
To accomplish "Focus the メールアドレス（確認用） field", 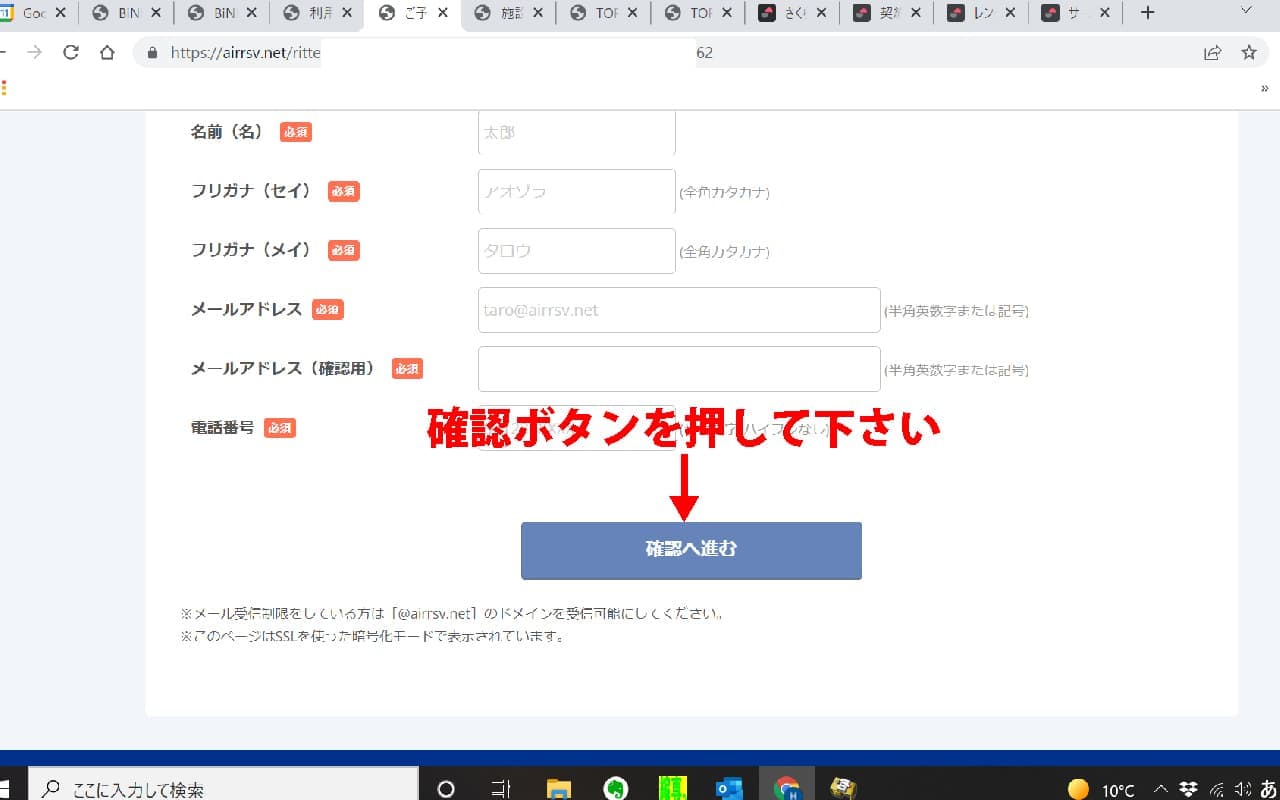I will (679, 369).
